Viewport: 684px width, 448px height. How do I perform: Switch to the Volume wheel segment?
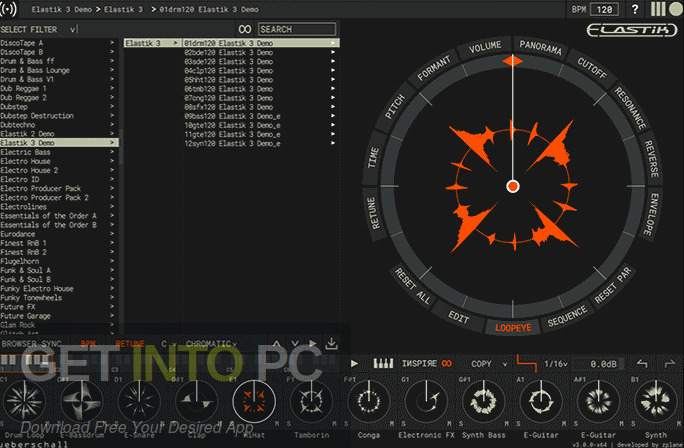pyautogui.click(x=485, y=48)
